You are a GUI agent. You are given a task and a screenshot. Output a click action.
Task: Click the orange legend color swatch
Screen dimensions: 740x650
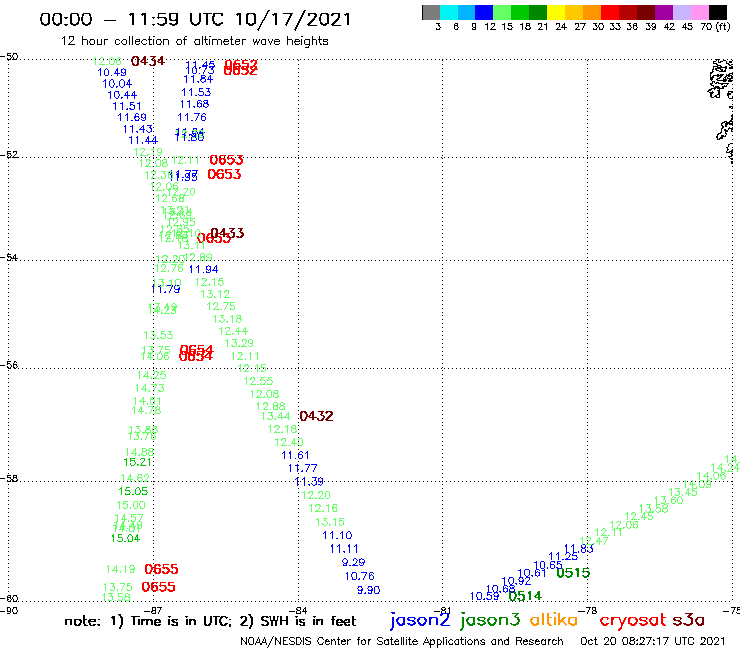coord(592,12)
